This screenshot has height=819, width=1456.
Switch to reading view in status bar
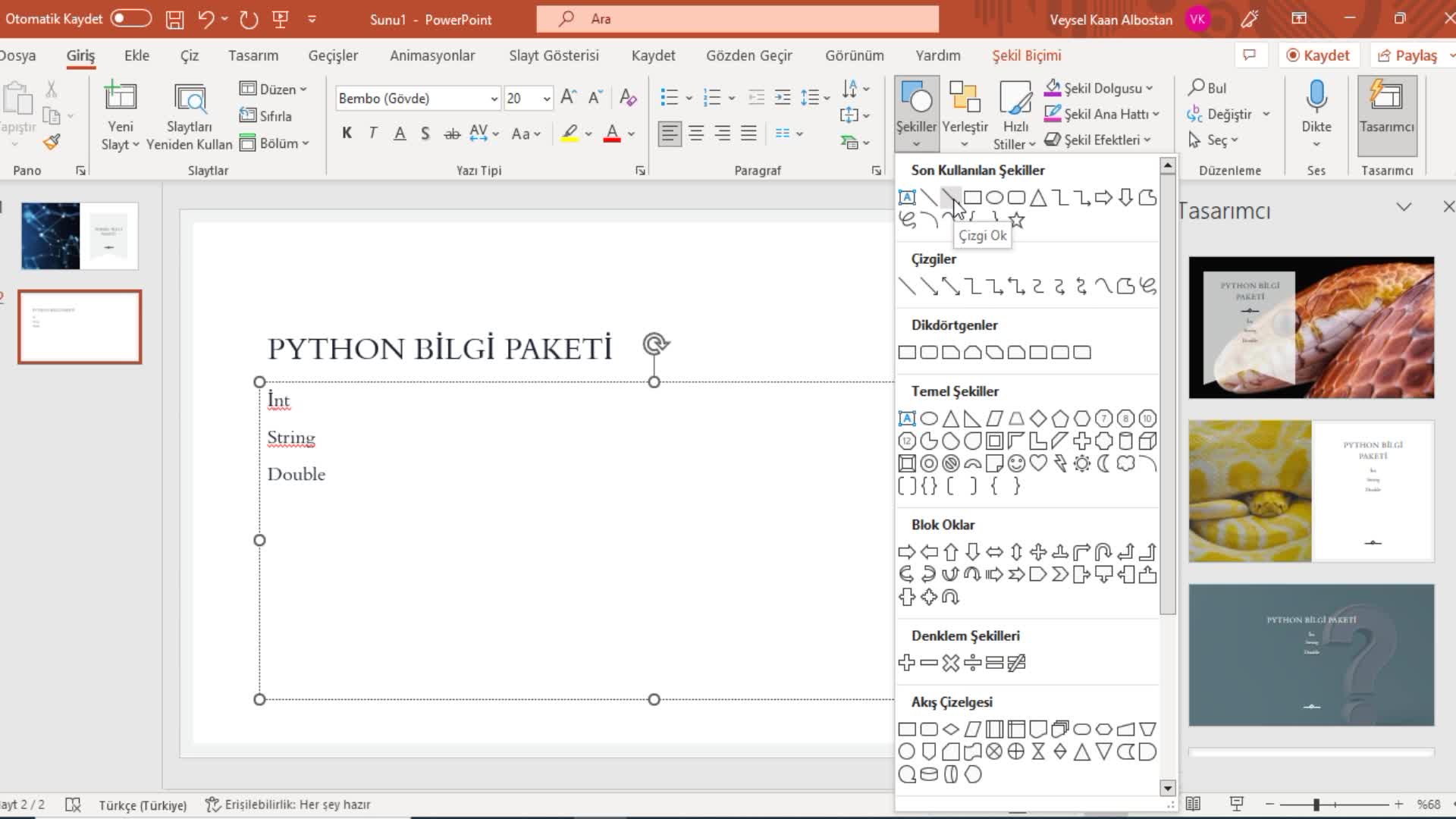[1193, 805]
